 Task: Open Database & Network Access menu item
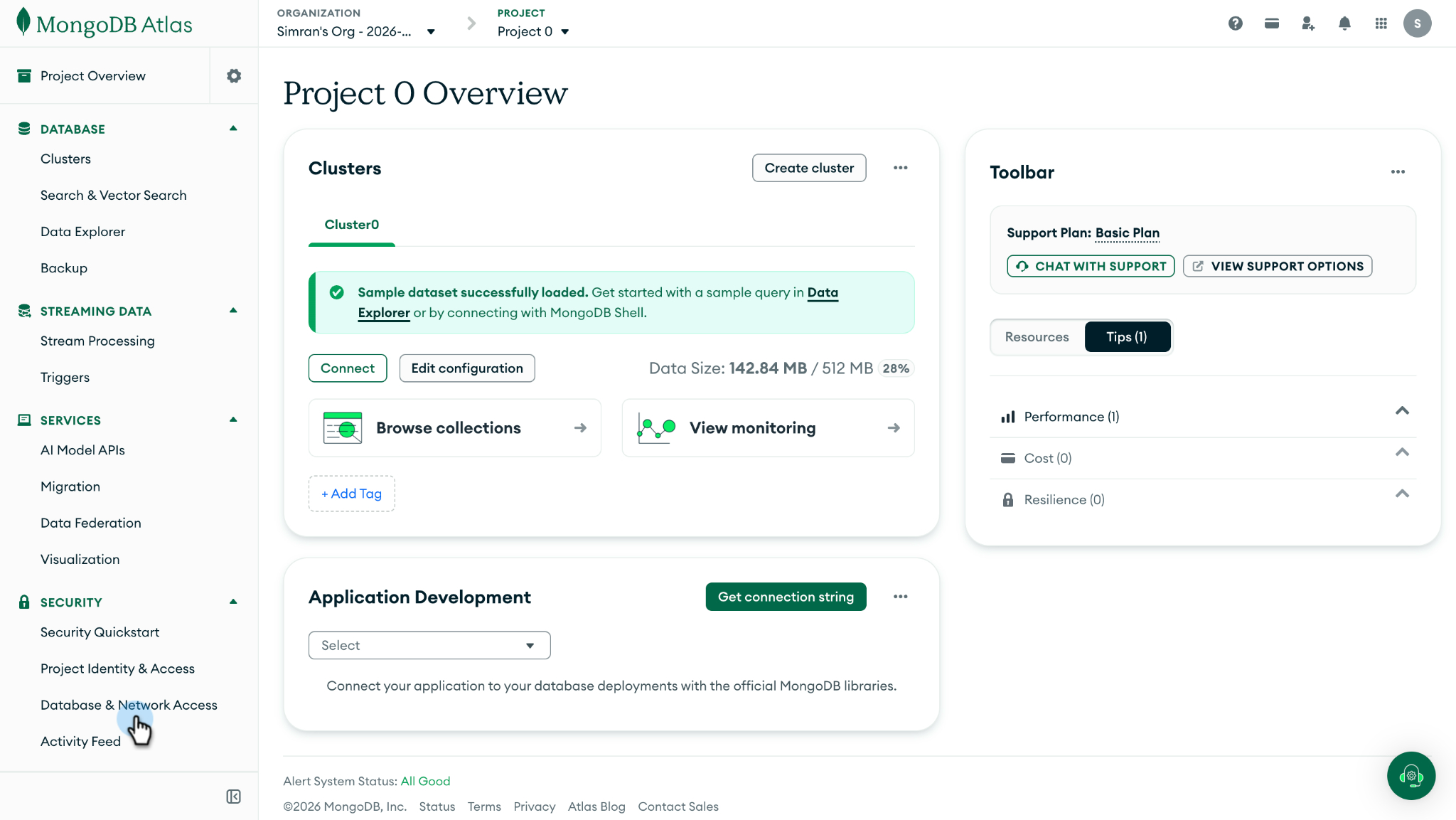coord(129,705)
